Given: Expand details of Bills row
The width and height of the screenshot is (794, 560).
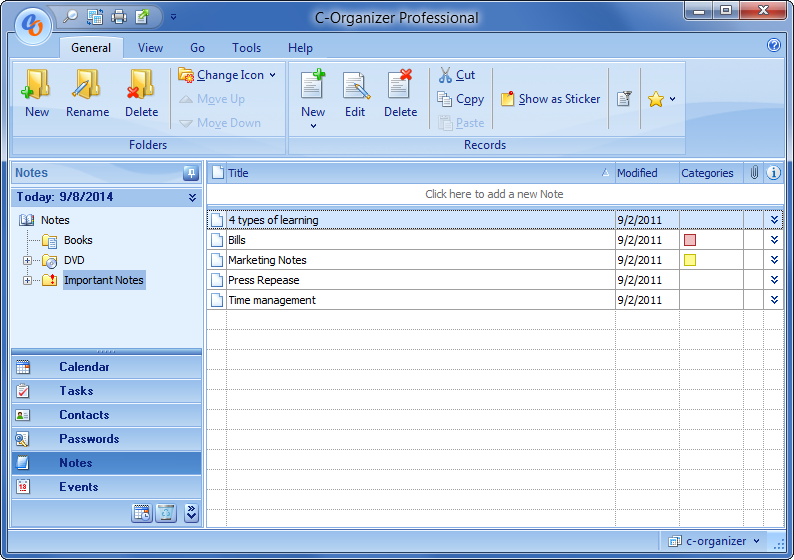Looking at the screenshot, I should 774,239.
